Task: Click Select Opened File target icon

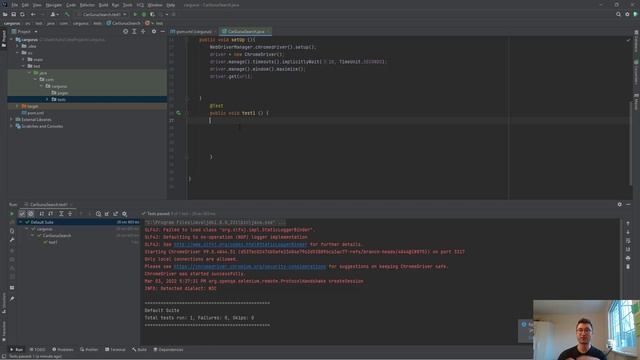Action: (125, 31)
